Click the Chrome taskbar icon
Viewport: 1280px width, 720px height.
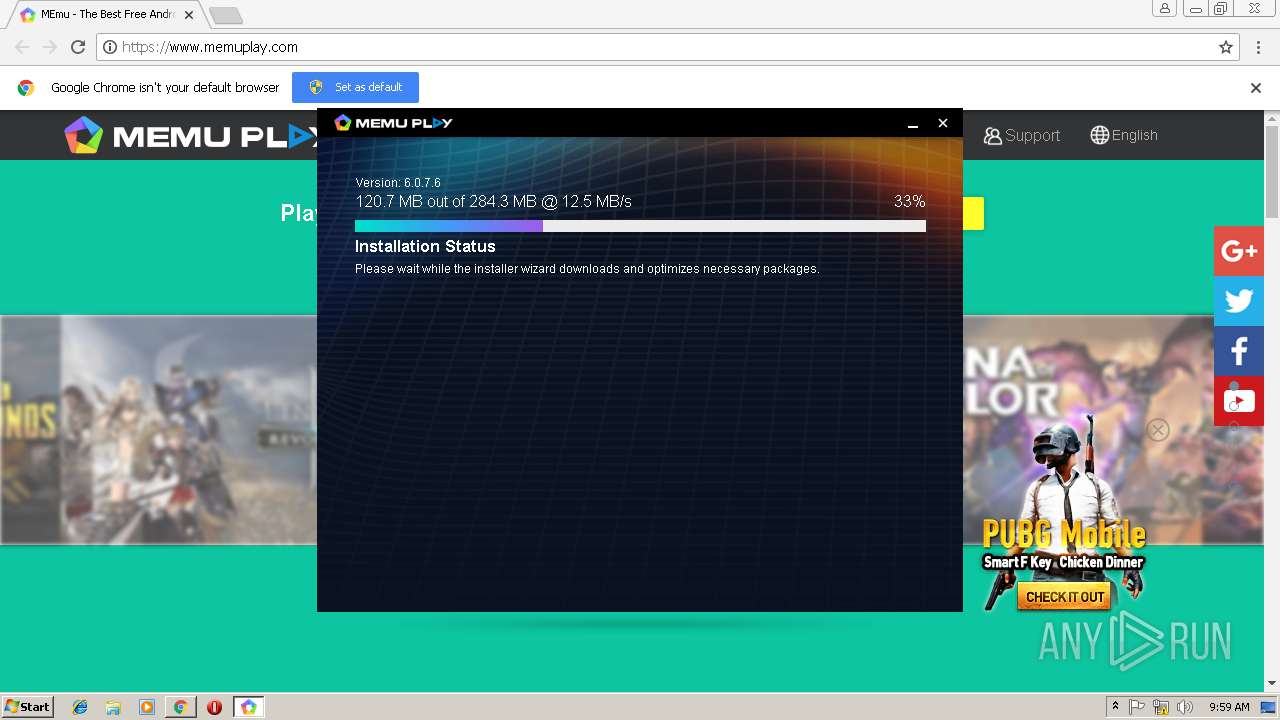pos(180,707)
